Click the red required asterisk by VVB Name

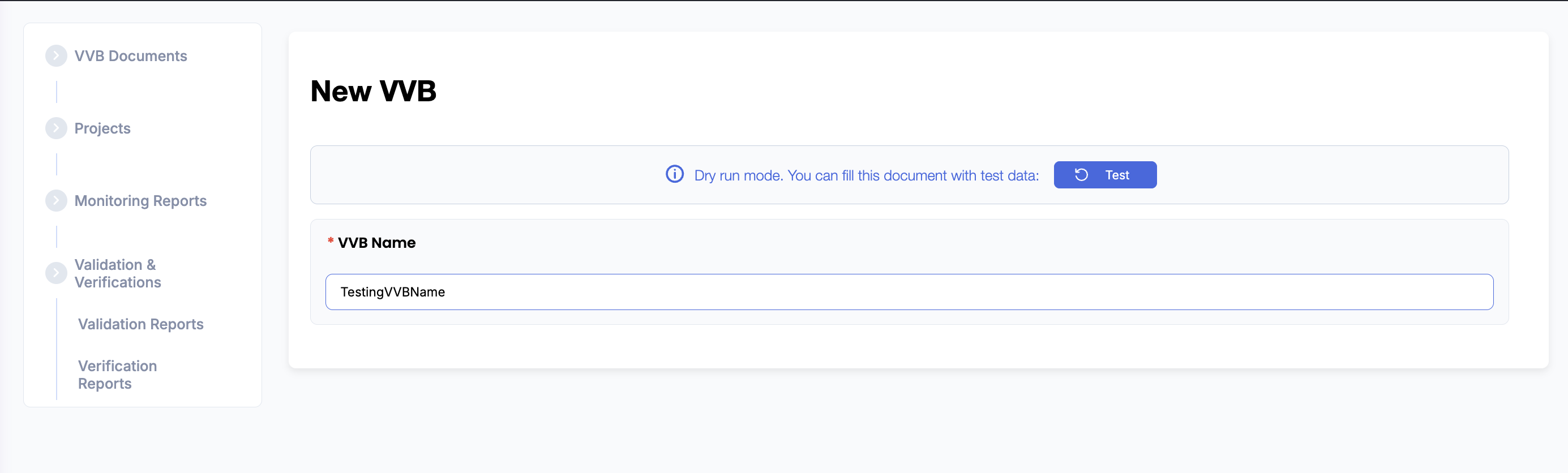tap(331, 241)
